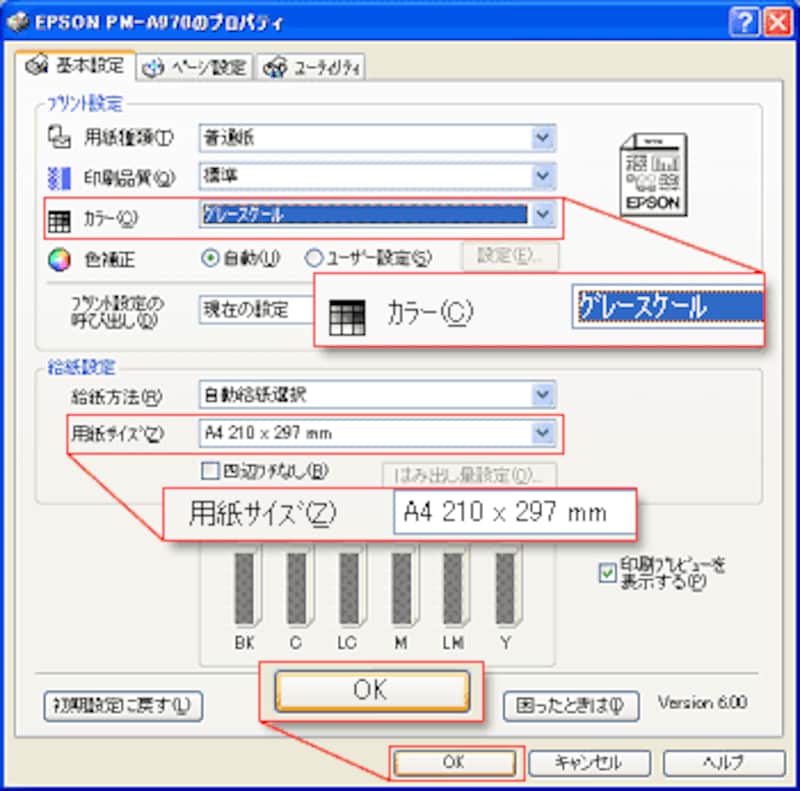Click the title bar question mark help icon
This screenshot has height=791, width=800.
(744, 23)
